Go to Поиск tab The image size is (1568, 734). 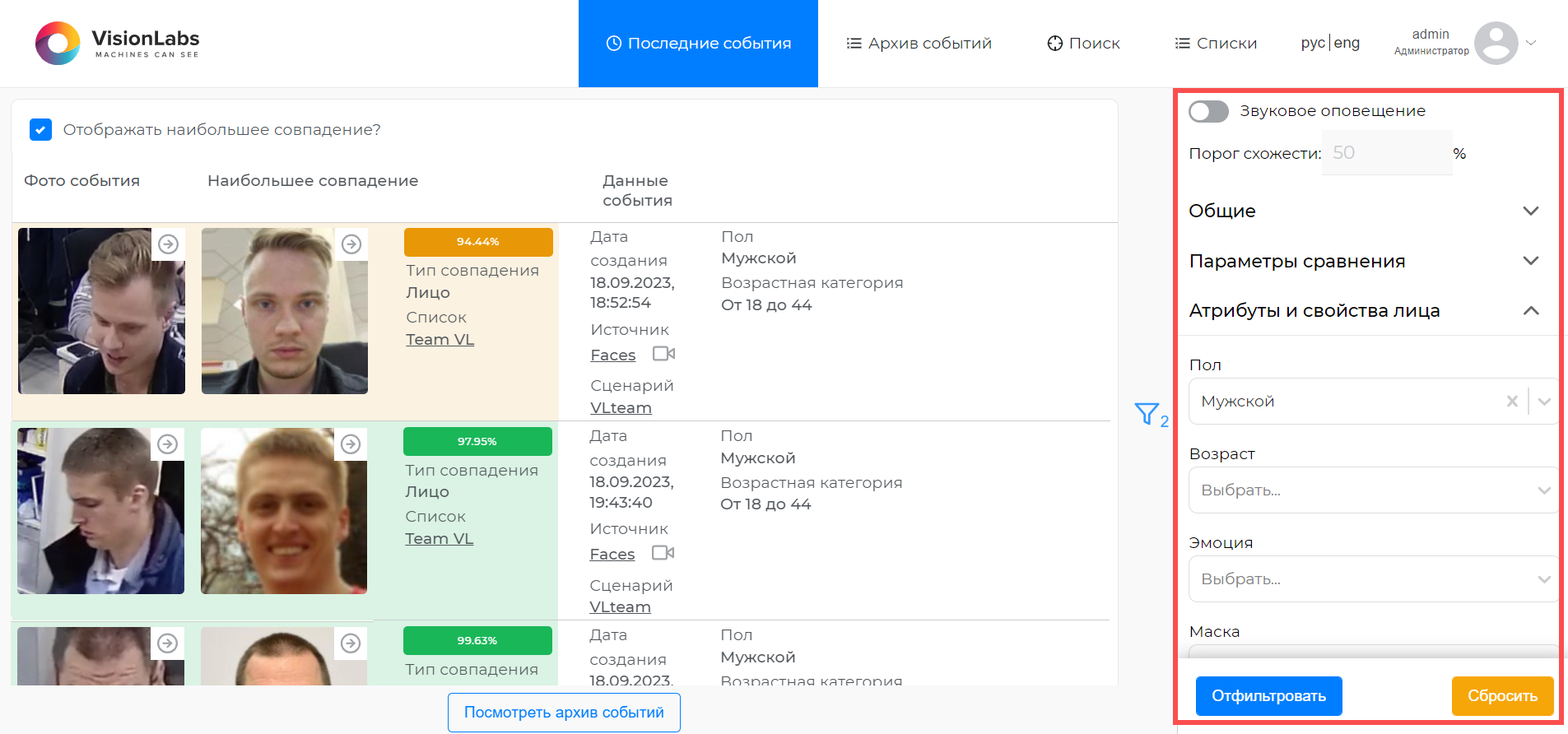pyautogui.click(x=1083, y=44)
